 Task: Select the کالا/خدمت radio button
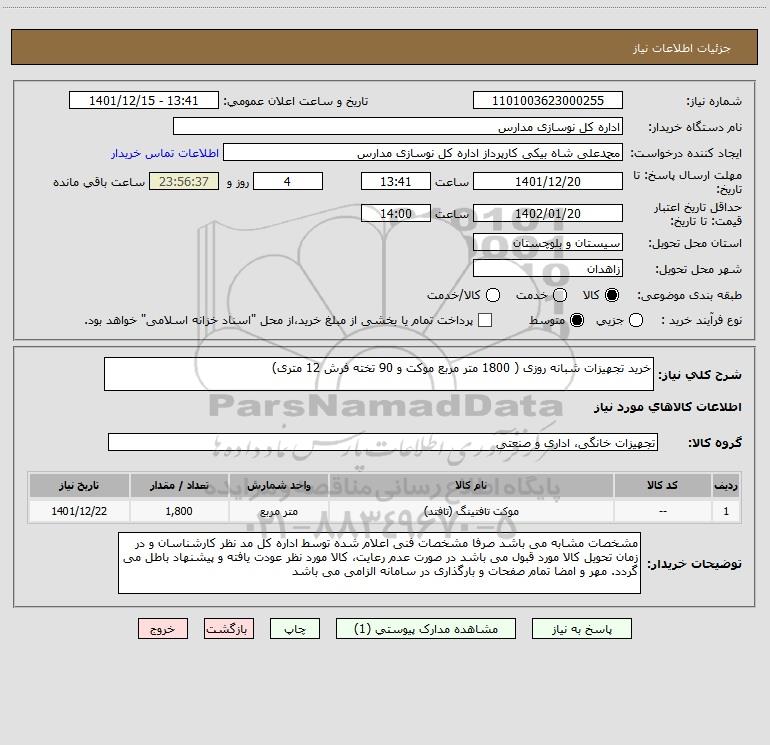coord(493,295)
